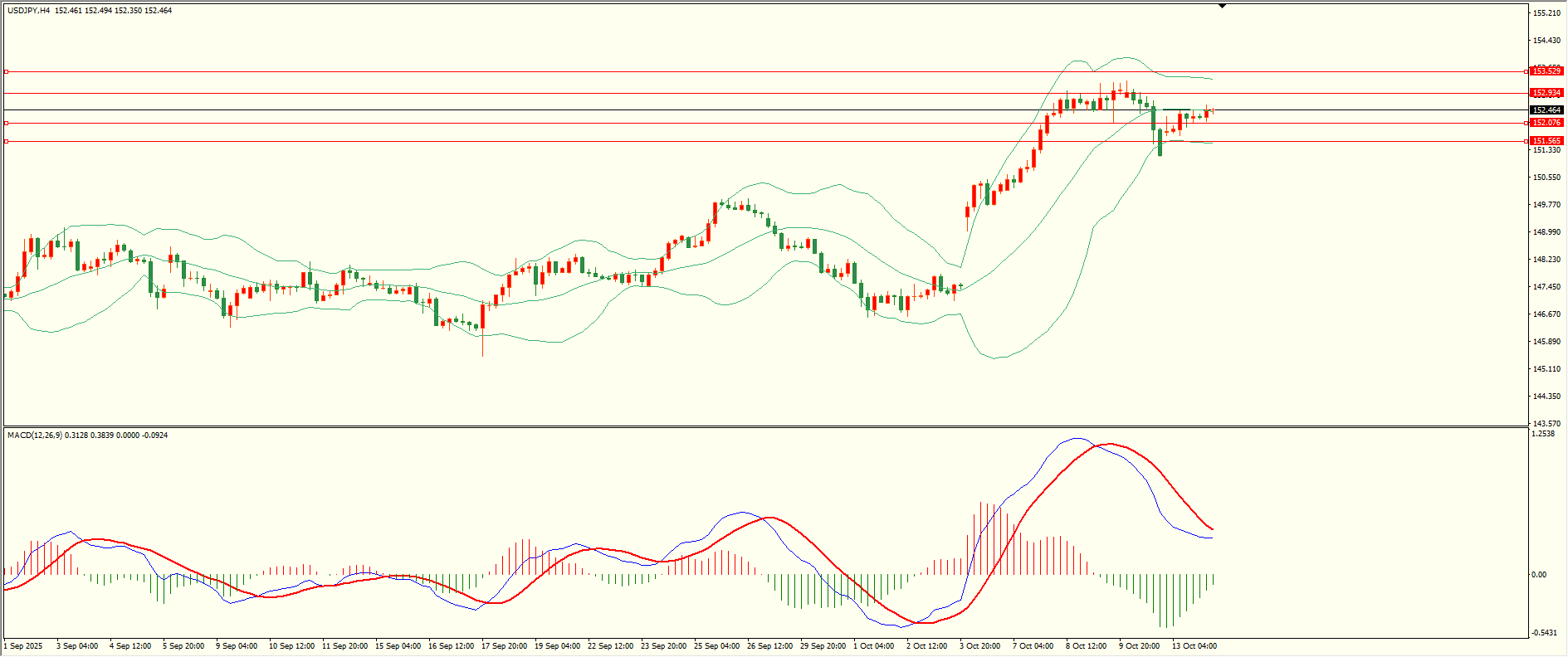
Task: Click the black 152.464 current price label
Action: [x=1546, y=109]
